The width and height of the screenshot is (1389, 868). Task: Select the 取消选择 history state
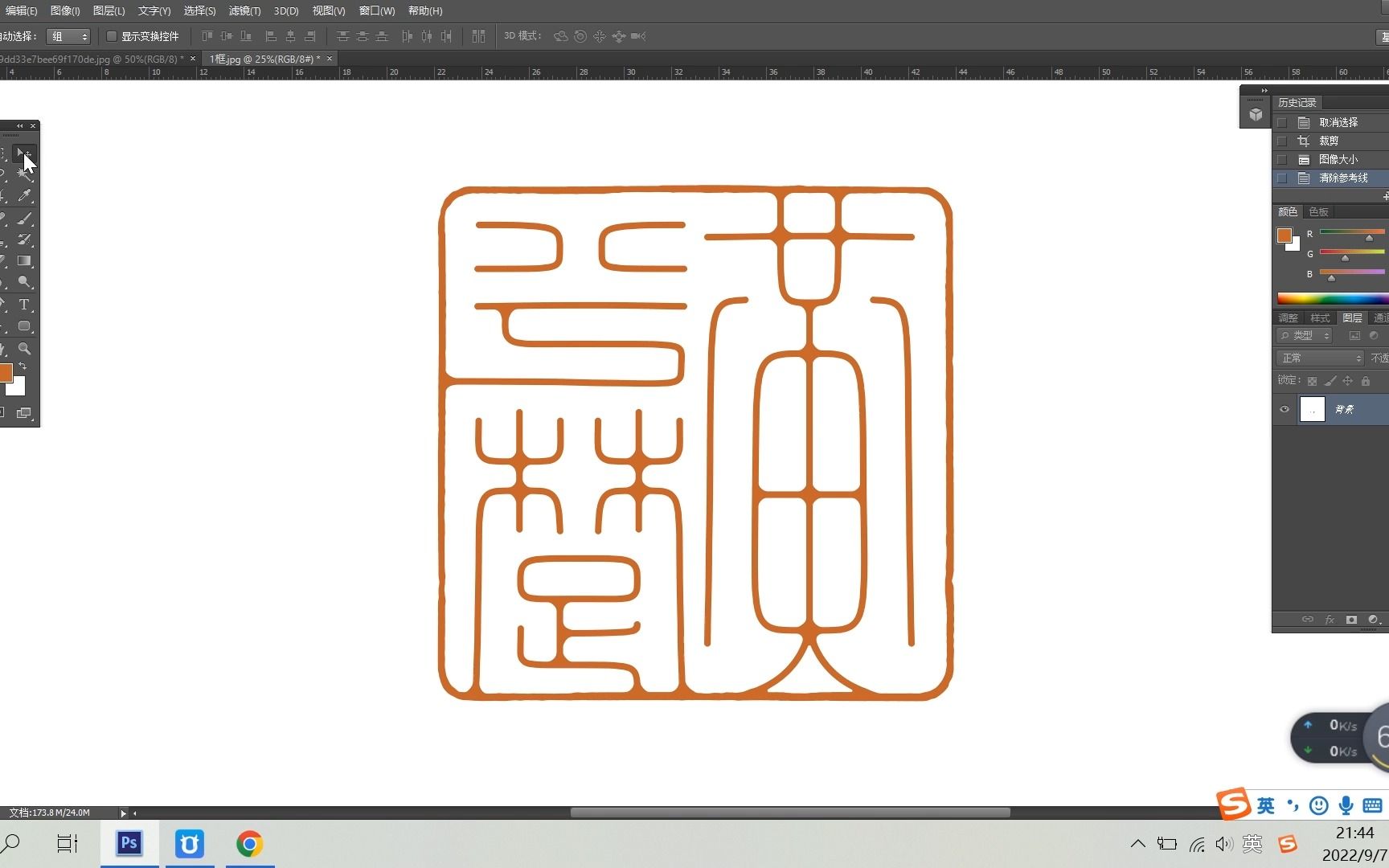pos(1338,122)
